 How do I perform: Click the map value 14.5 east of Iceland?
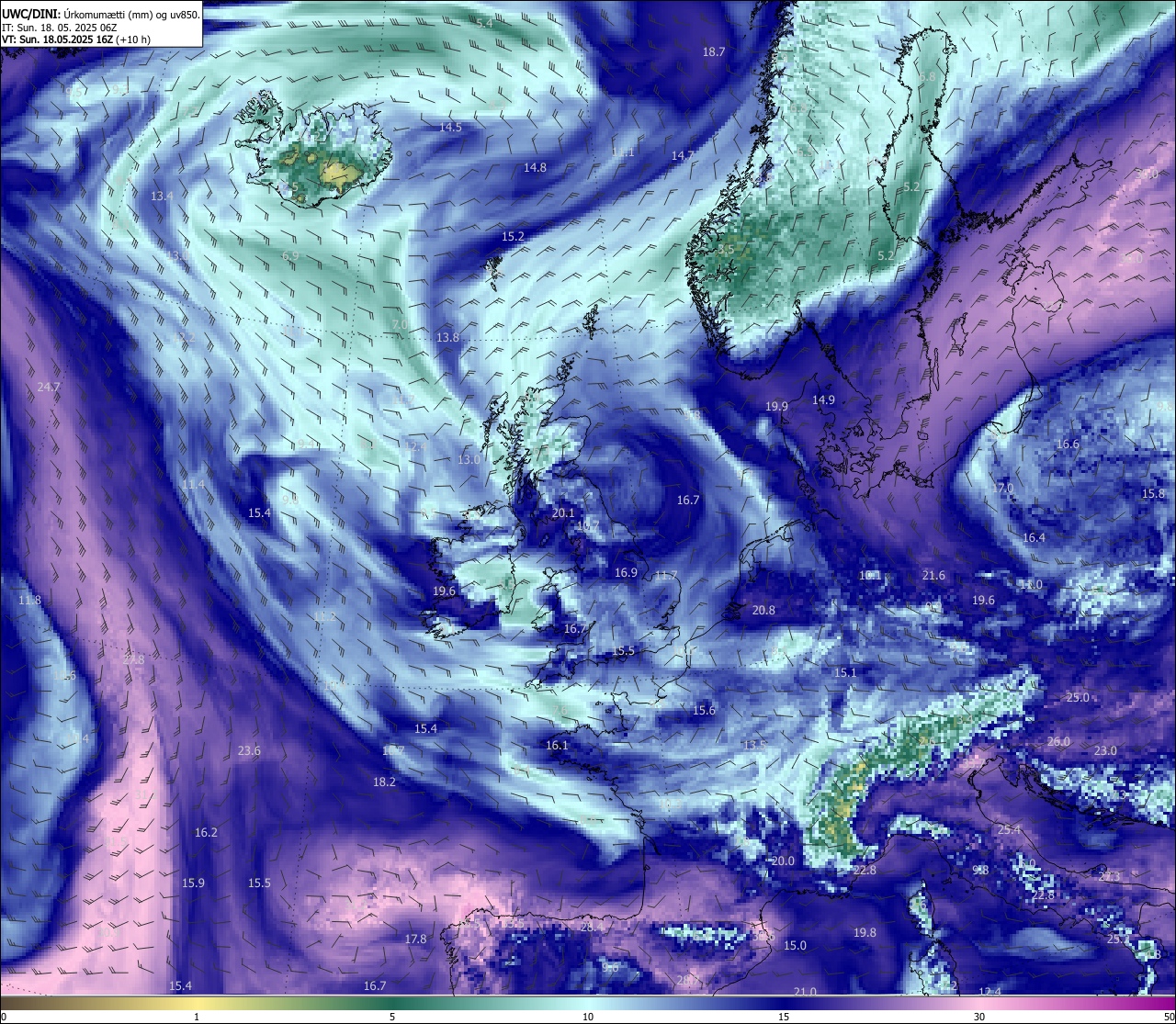[450, 128]
